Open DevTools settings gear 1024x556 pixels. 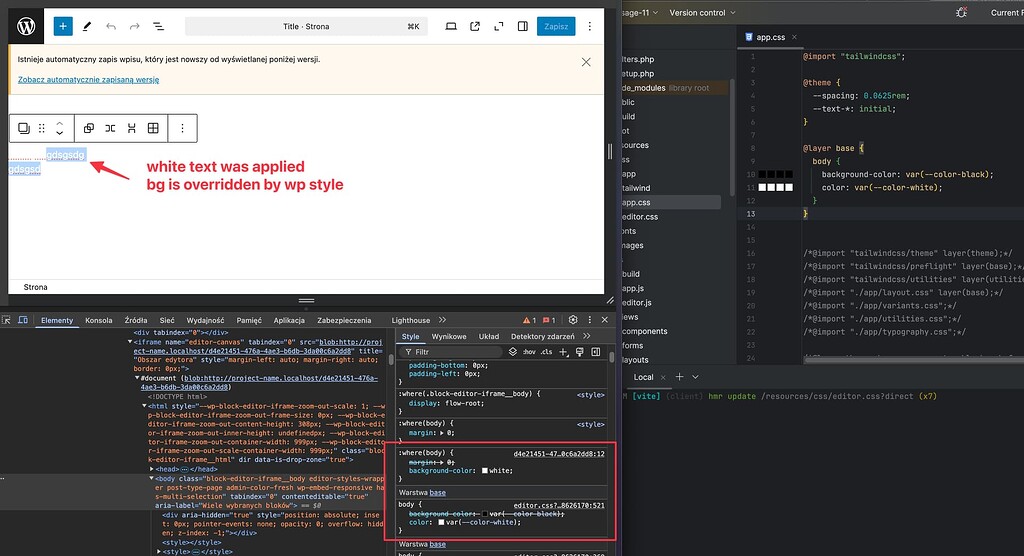coord(573,320)
